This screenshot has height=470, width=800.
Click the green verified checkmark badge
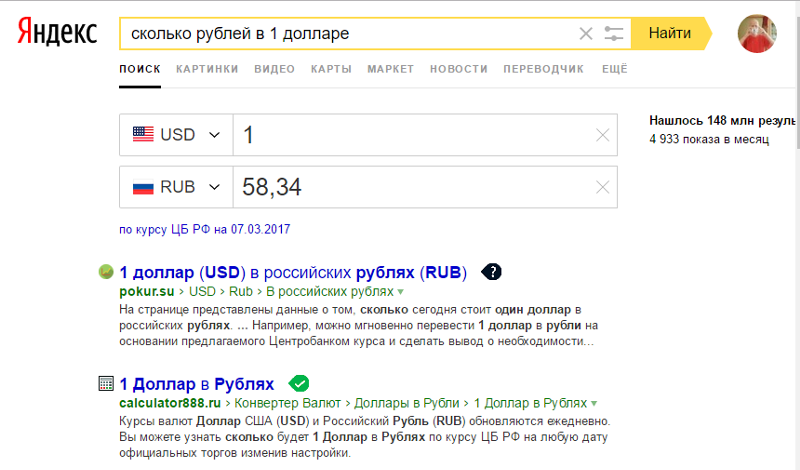click(299, 383)
